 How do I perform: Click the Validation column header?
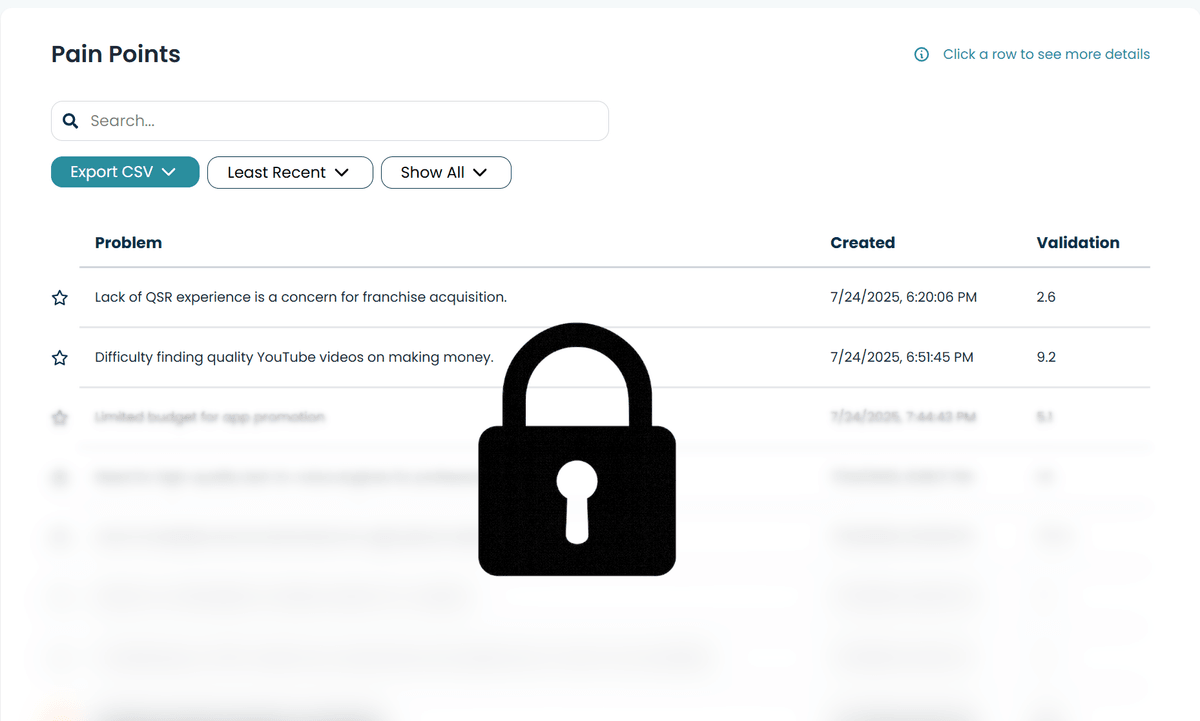(1077, 242)
